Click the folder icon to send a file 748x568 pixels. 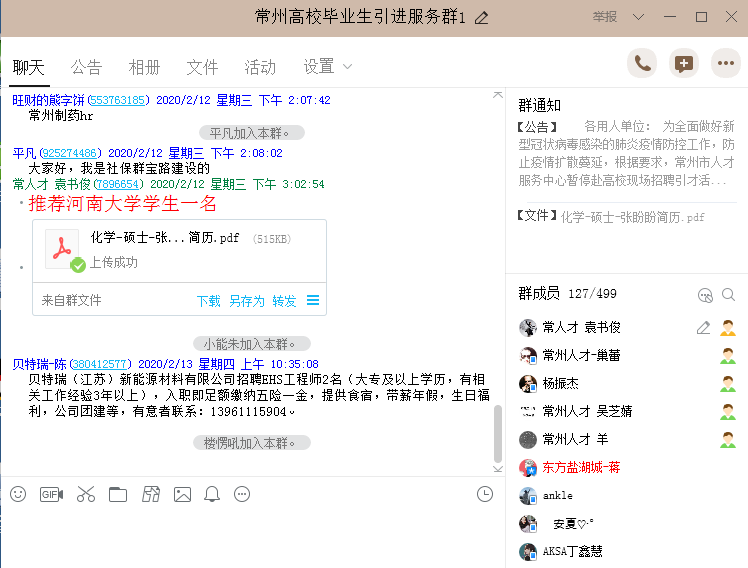click(118, 494)
